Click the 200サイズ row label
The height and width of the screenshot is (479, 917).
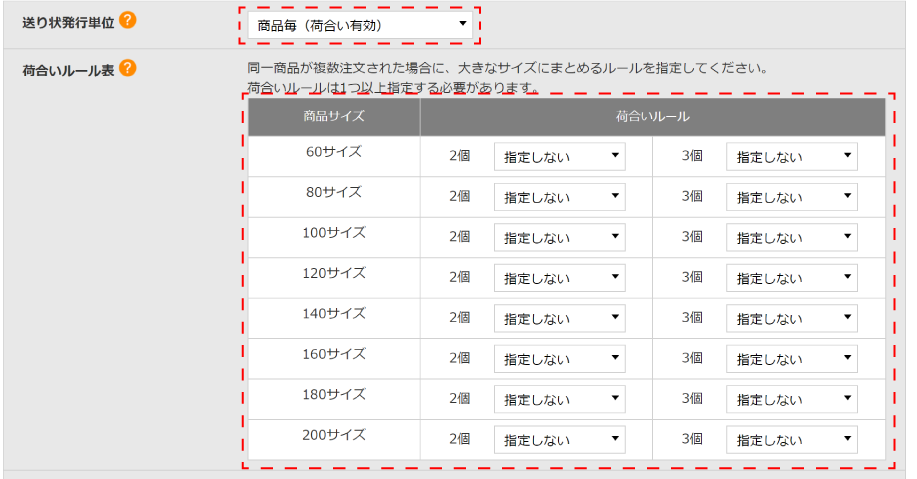334,435
